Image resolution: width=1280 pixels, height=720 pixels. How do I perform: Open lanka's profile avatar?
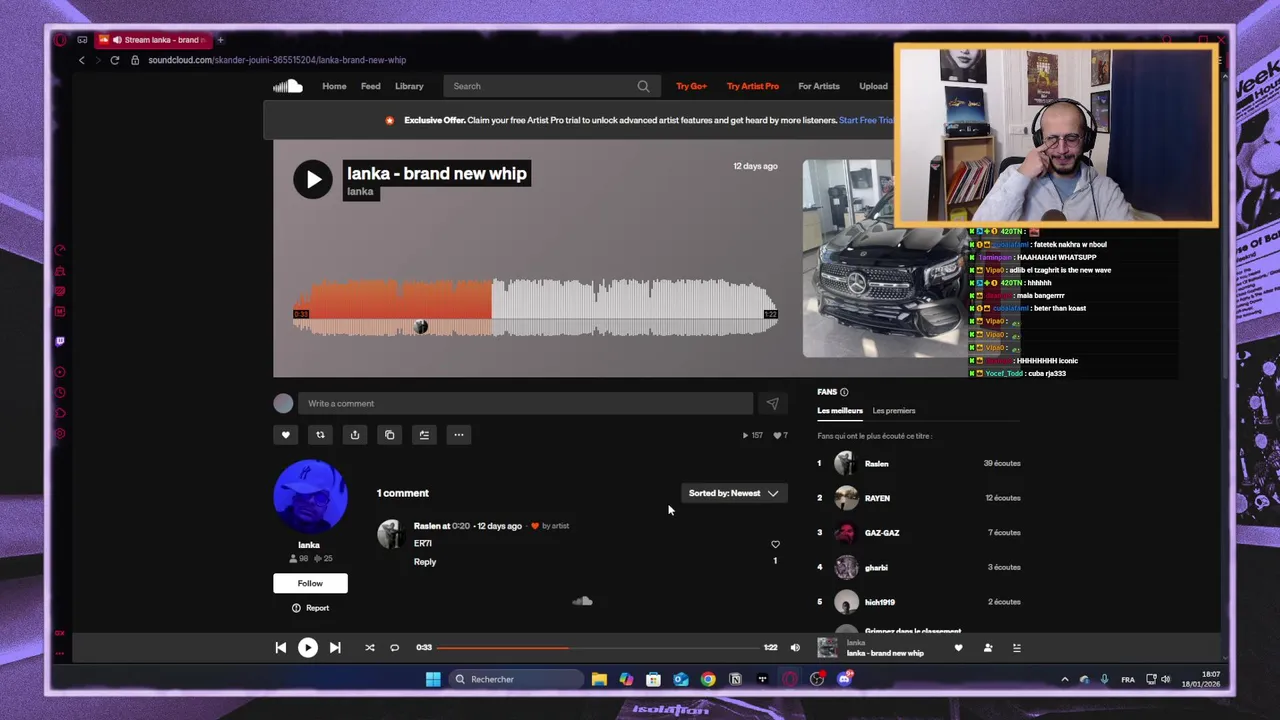pyautogui.click(x=310, y=497)
